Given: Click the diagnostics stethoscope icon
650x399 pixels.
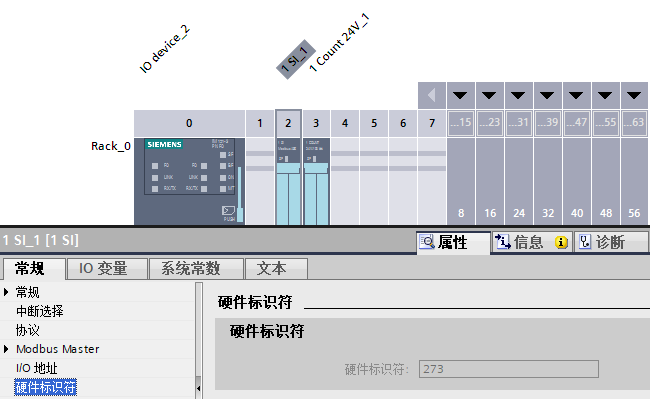Looking at the screenshot, I should point(585,242).
